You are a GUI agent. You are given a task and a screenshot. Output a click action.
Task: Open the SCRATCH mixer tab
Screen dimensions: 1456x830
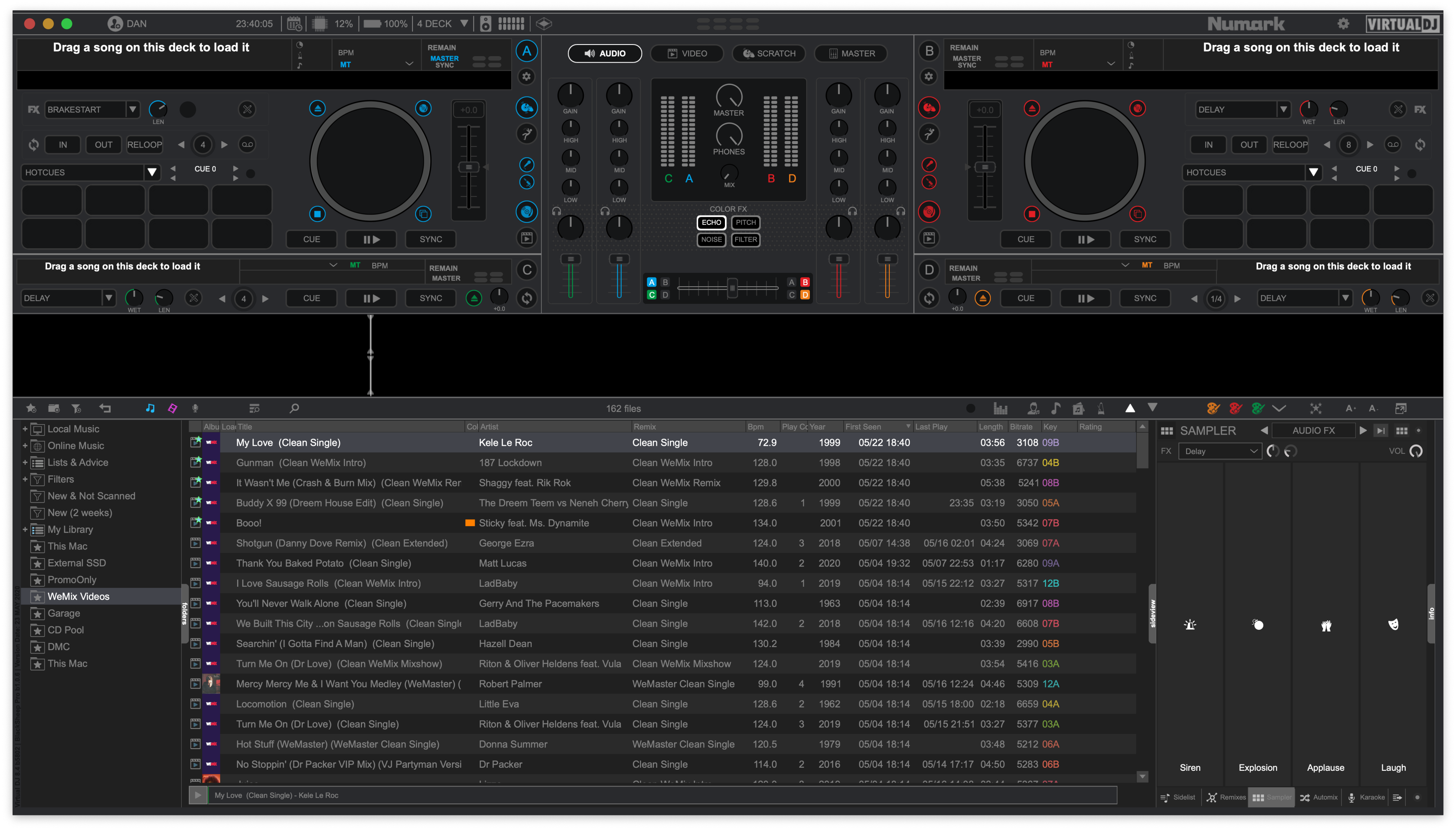[x=768, y=53]
